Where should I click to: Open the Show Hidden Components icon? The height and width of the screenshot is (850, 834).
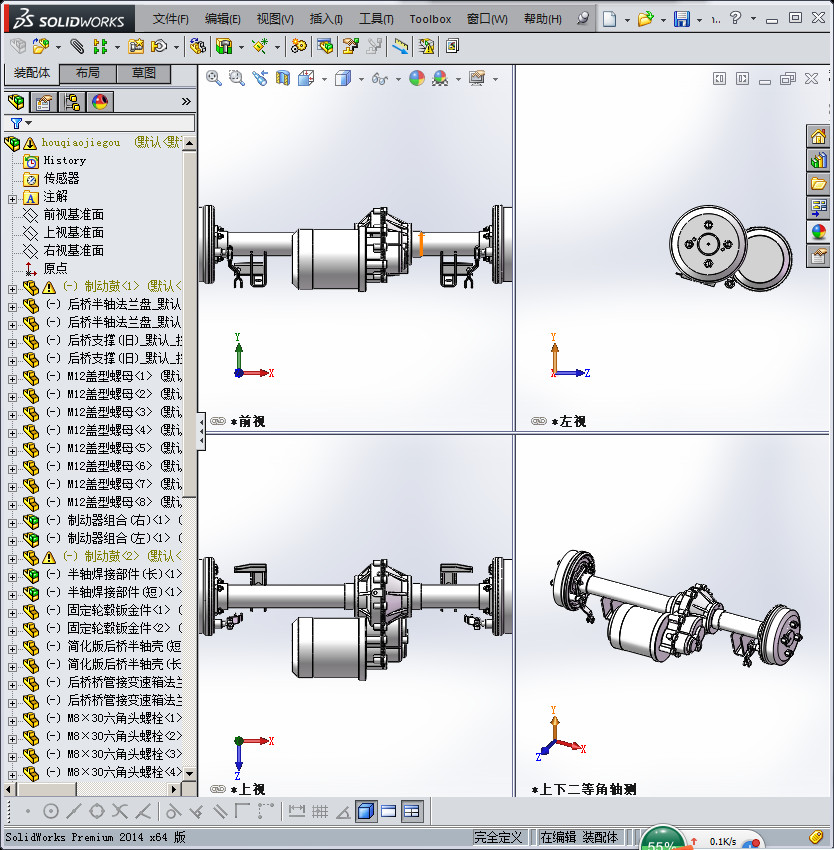point(197,47)
